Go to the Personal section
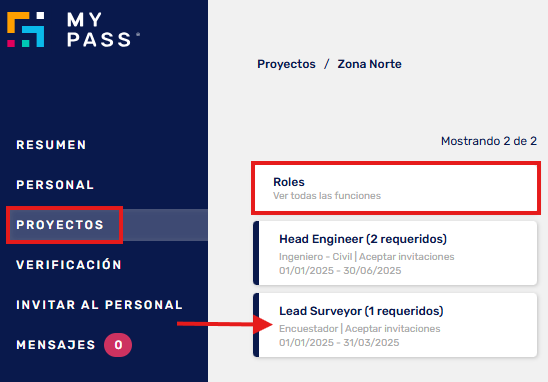The height and width of the screenshot is (382, 548). 55,185
